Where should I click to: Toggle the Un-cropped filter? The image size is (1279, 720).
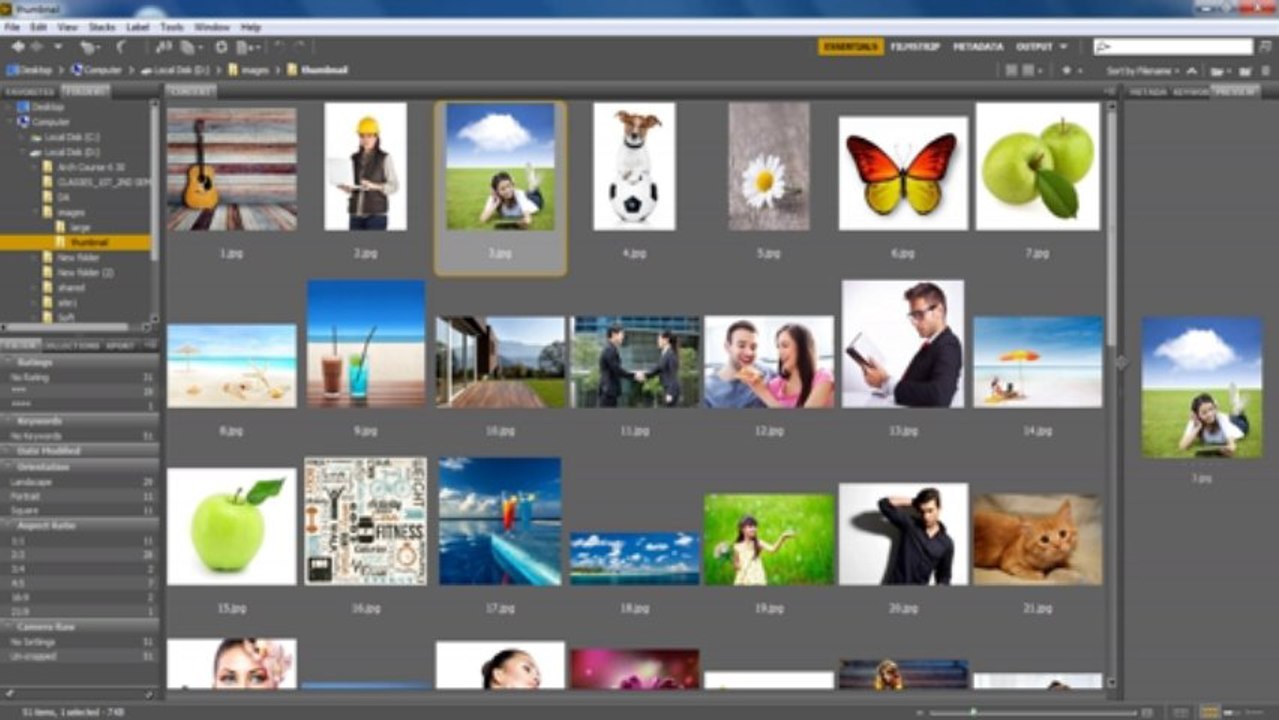tap(80, 657)
